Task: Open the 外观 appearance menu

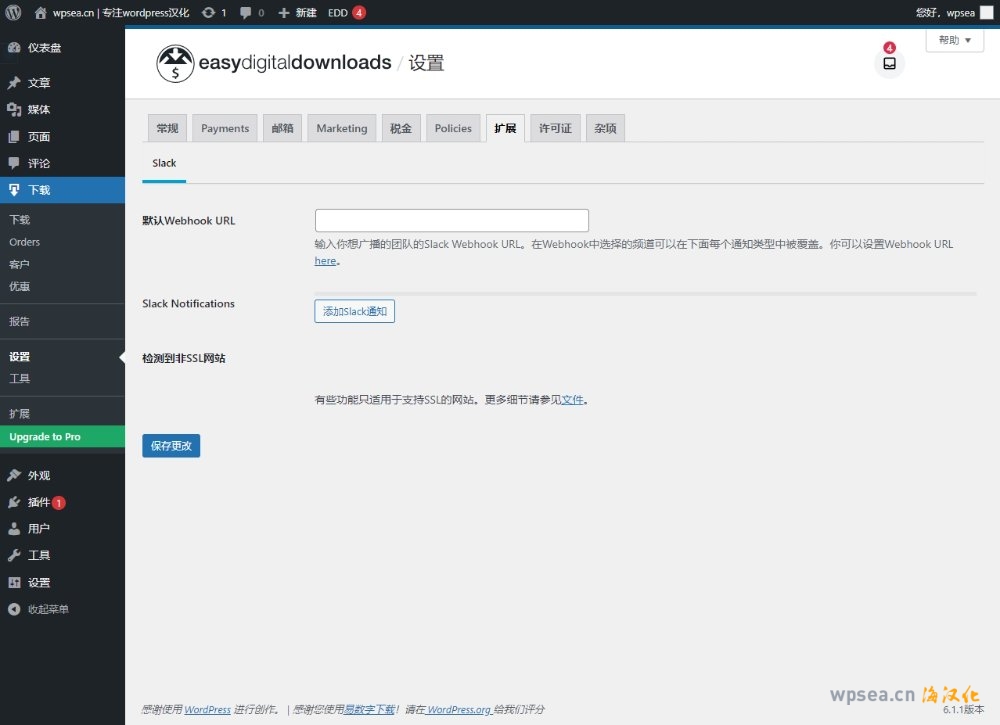Action: 39,476
